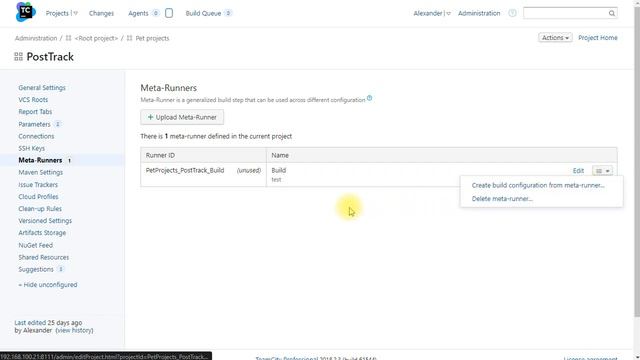Open Clean-up Rules settings
Viewport: 640px width, 360px height.
point(40,209)
